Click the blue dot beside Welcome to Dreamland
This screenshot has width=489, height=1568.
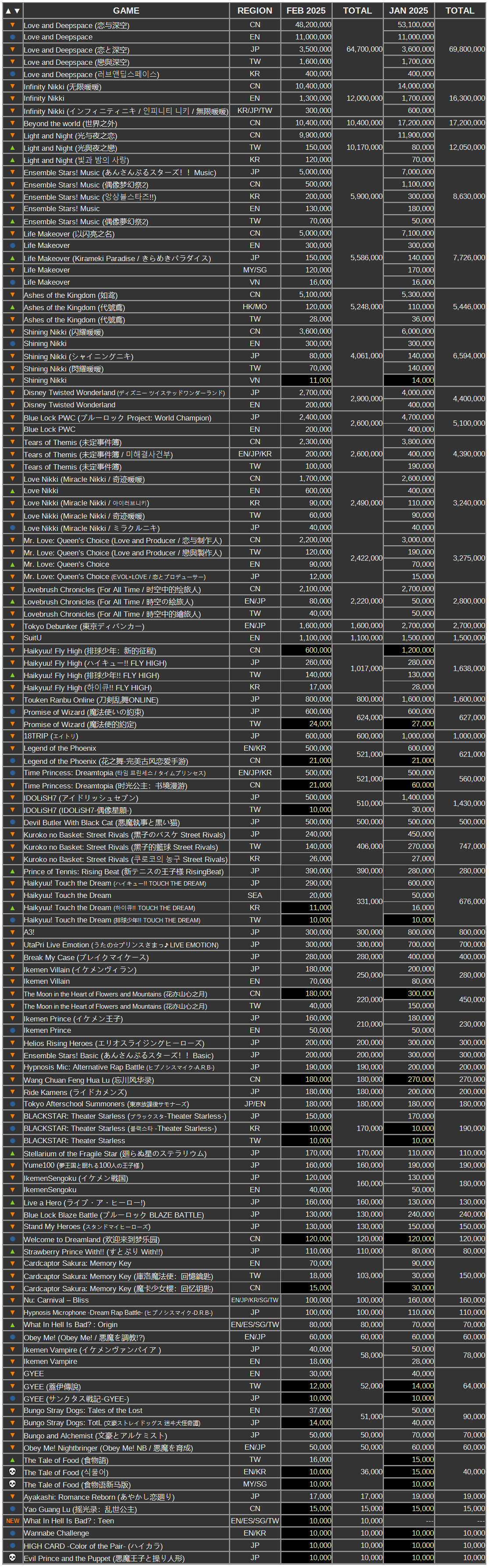click(12, 1239)
